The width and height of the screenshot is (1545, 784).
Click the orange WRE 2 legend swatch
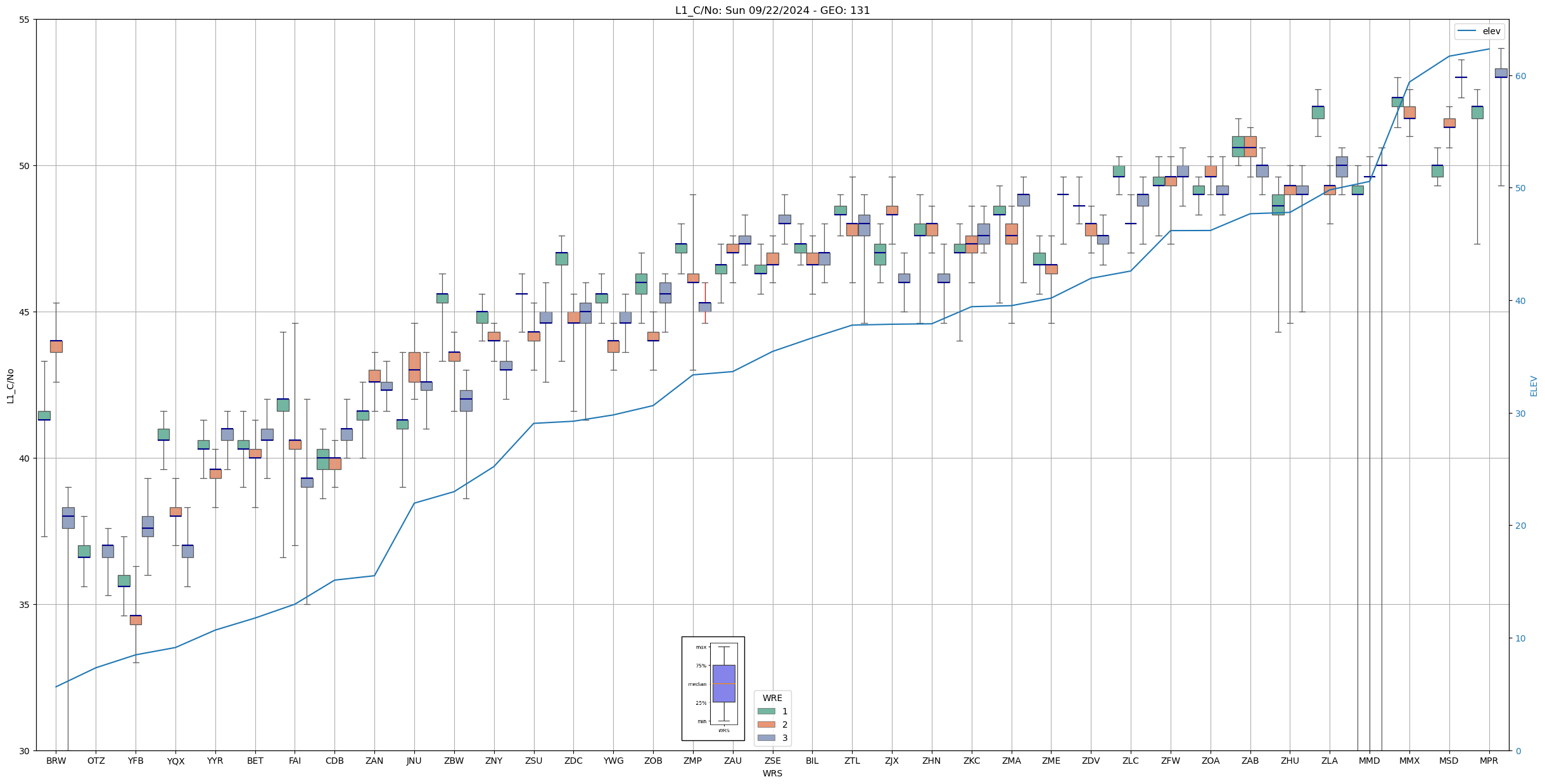click(766, 724)
